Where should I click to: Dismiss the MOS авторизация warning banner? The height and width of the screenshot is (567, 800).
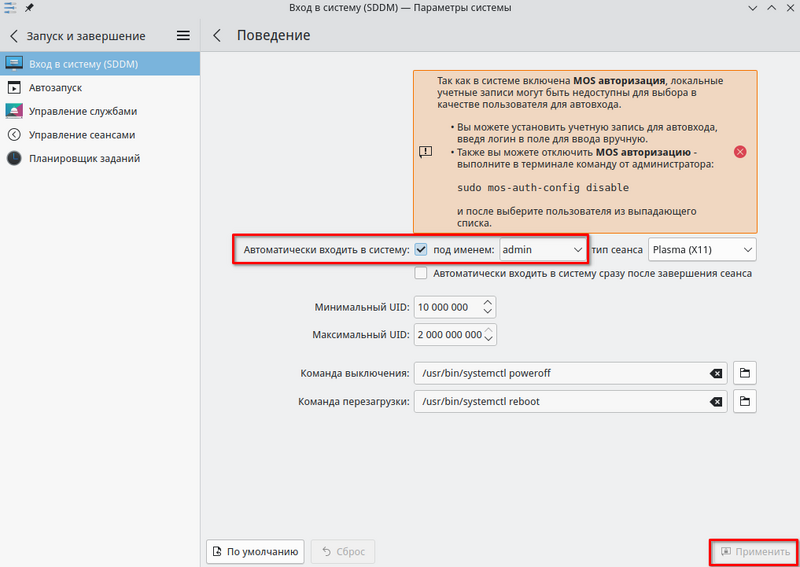tap(740, 151)
